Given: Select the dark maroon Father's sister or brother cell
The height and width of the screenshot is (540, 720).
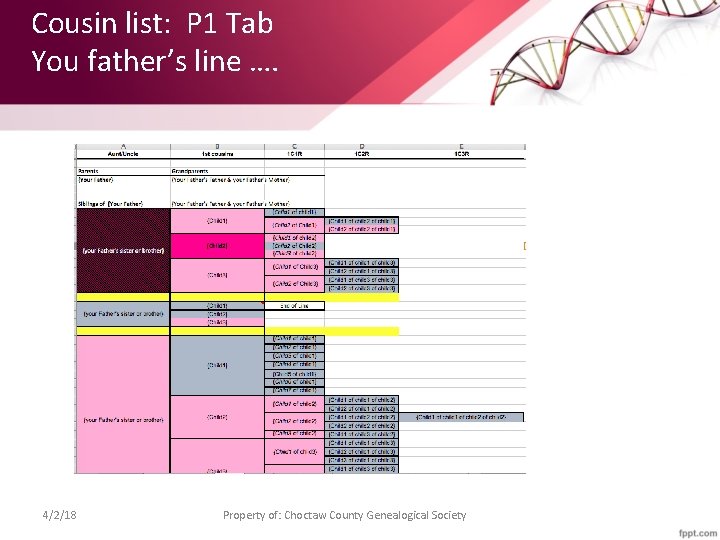Looking at the screenshot, I should click(123, 251).
